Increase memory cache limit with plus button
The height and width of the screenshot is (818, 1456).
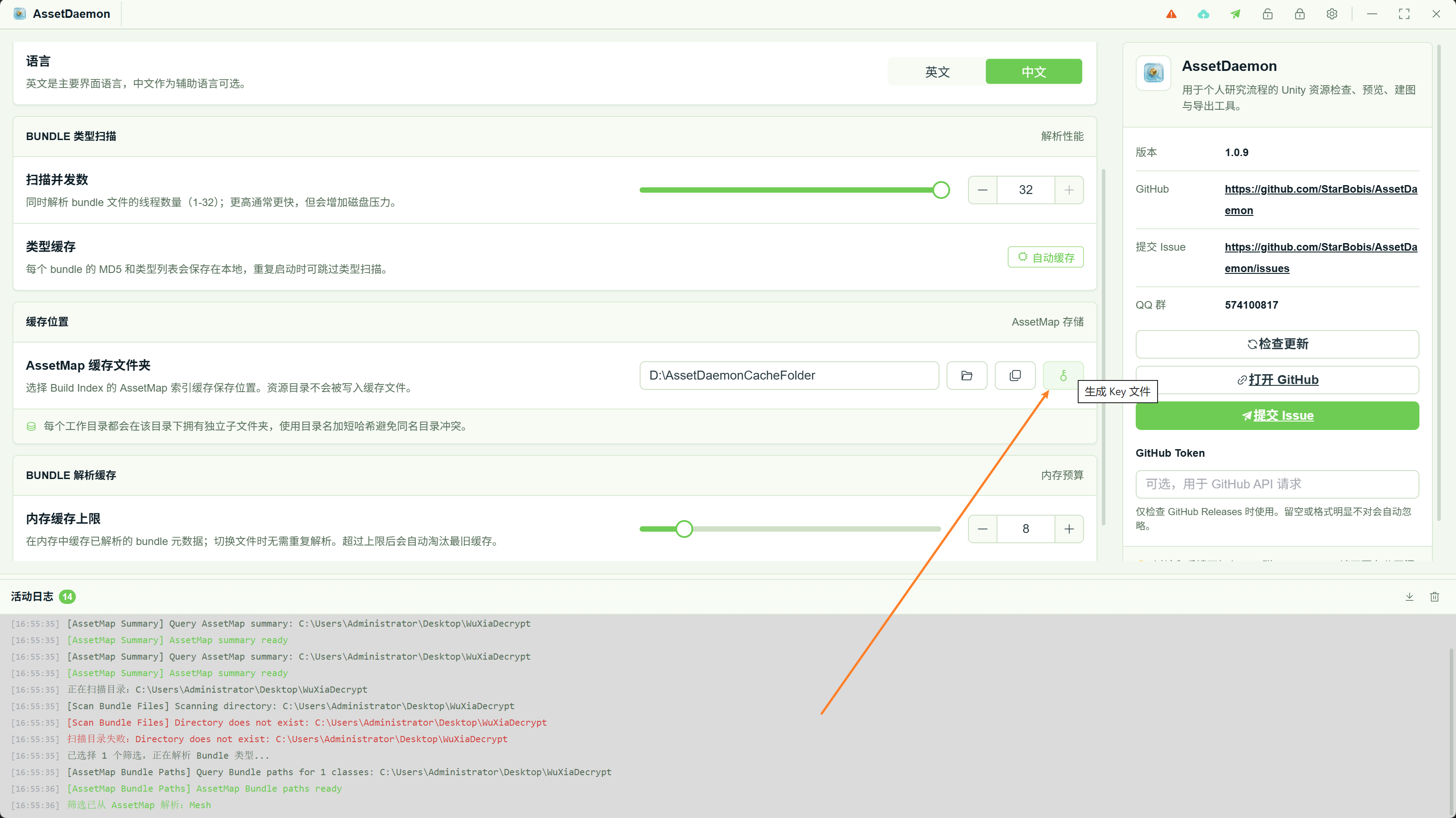click(x=1069, y=529)
